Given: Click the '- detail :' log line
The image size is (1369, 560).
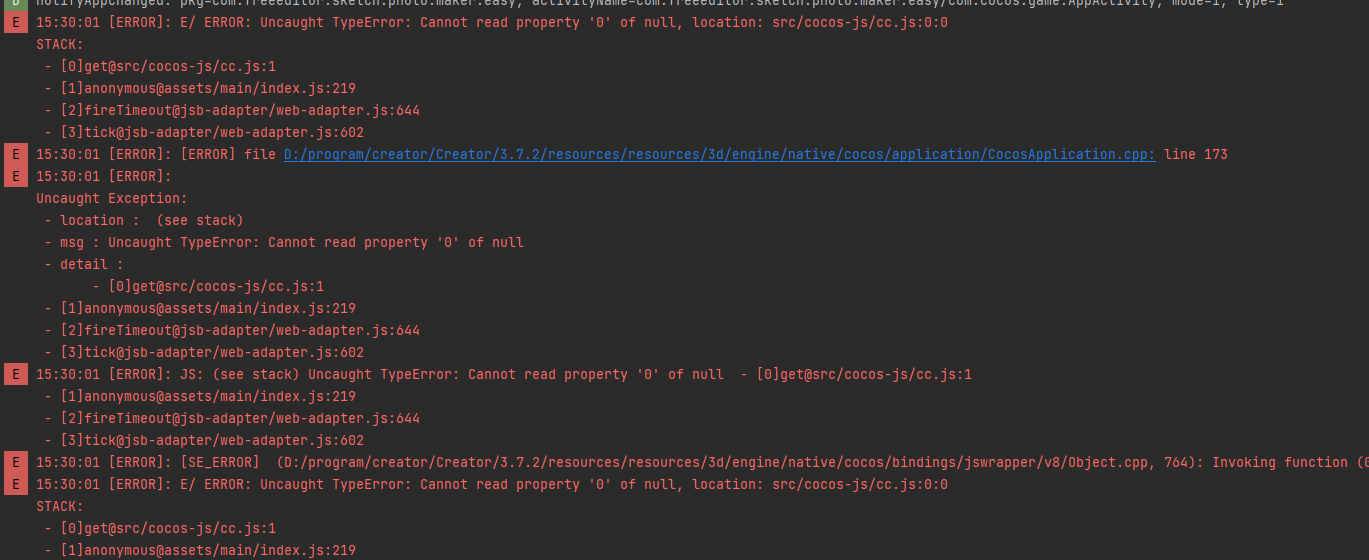Looking at the screenshot, I should coord(84,264).
